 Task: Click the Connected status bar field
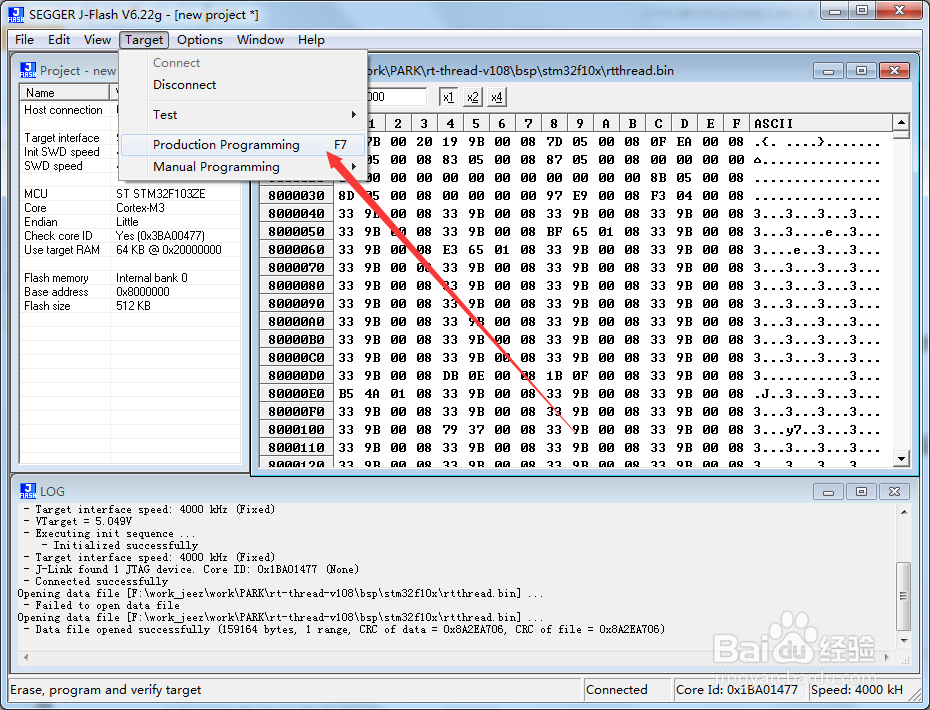click(x=627, y=690)
